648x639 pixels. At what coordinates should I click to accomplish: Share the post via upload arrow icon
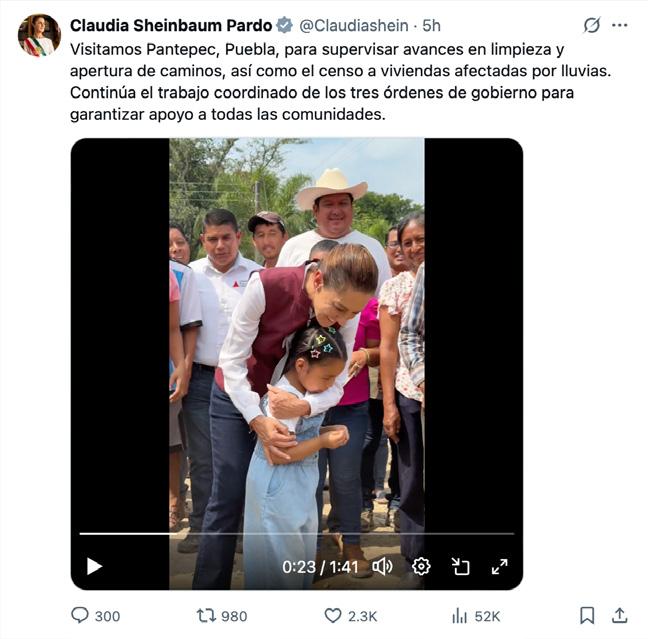(619, 615)
